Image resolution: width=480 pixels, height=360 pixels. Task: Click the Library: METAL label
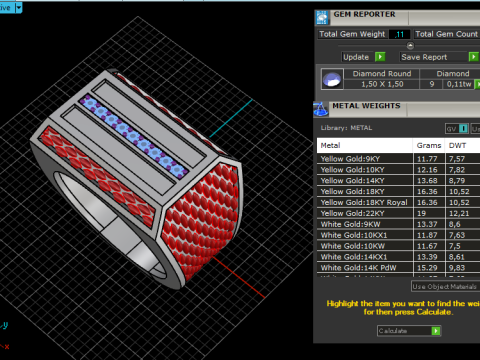(x=346, y=128)
